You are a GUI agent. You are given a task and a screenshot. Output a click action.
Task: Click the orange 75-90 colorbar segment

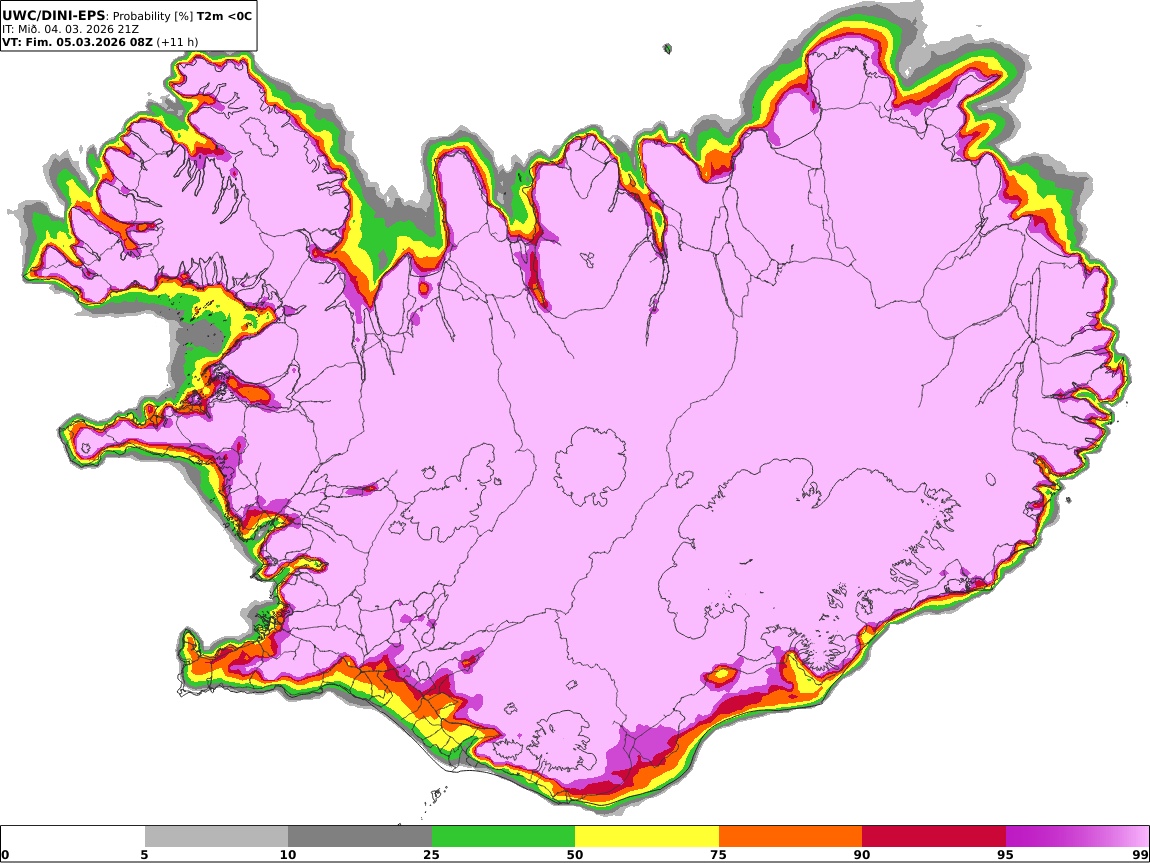[790, 836]
